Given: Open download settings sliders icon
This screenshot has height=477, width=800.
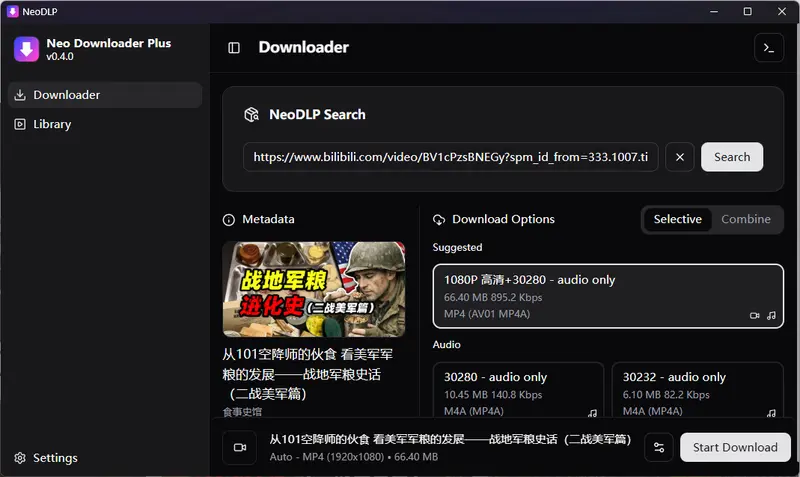Looking at the screenshot, I should point(659,447).
